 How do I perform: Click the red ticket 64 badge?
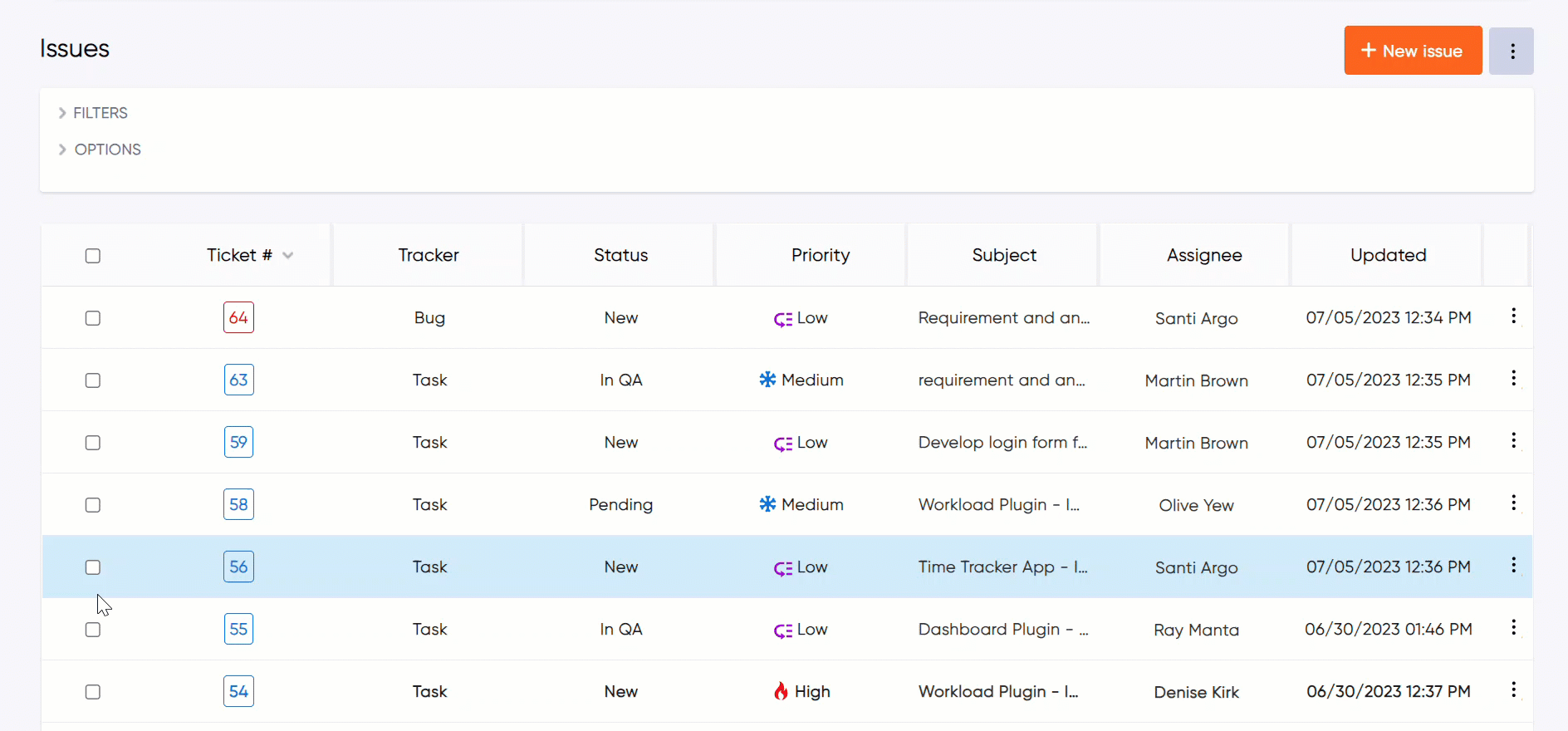click(238, 317)
